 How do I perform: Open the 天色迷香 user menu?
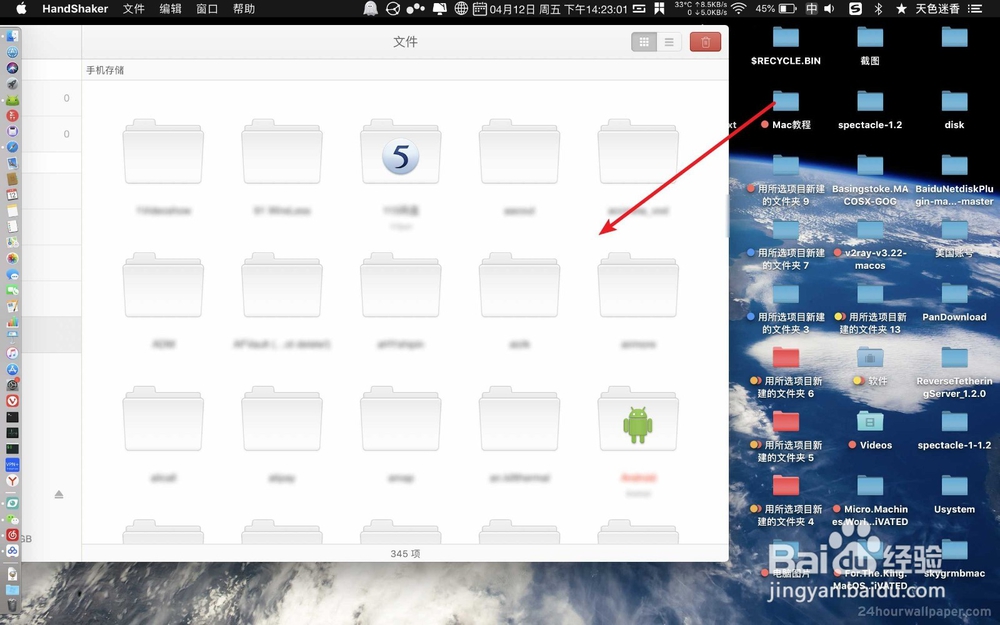[x=938, y=9]
